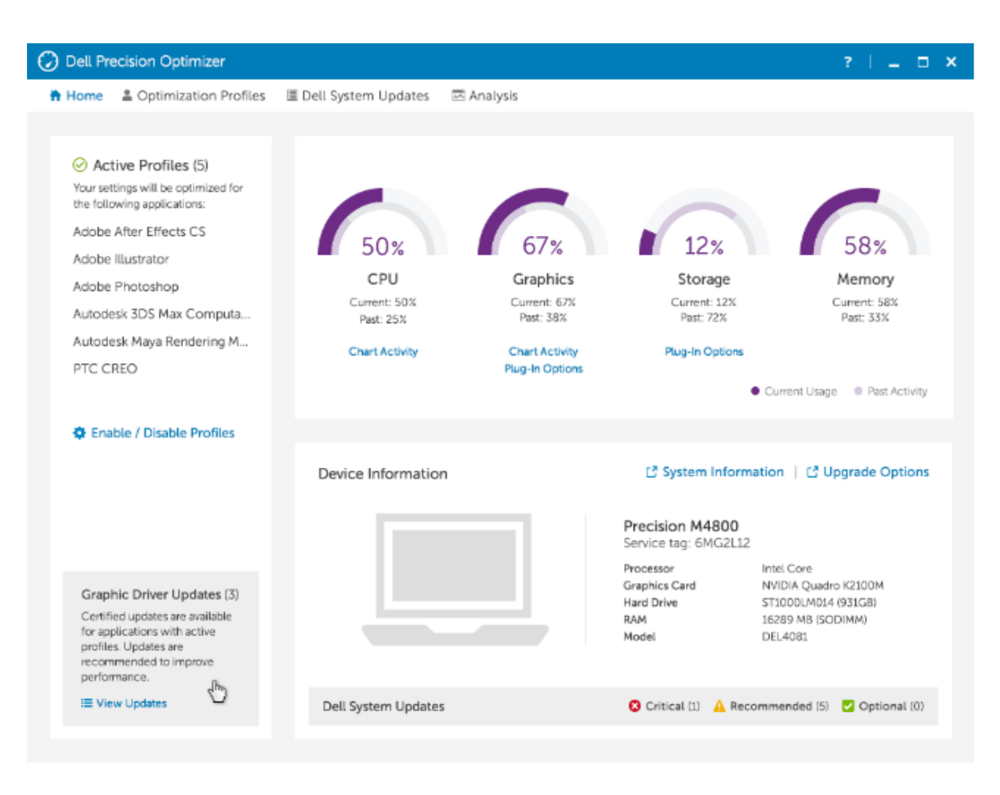Screen dimensions: 1000x795
Task: Click the red Critical updates icon
Action: pyautogui.click(x=635, y=706)
